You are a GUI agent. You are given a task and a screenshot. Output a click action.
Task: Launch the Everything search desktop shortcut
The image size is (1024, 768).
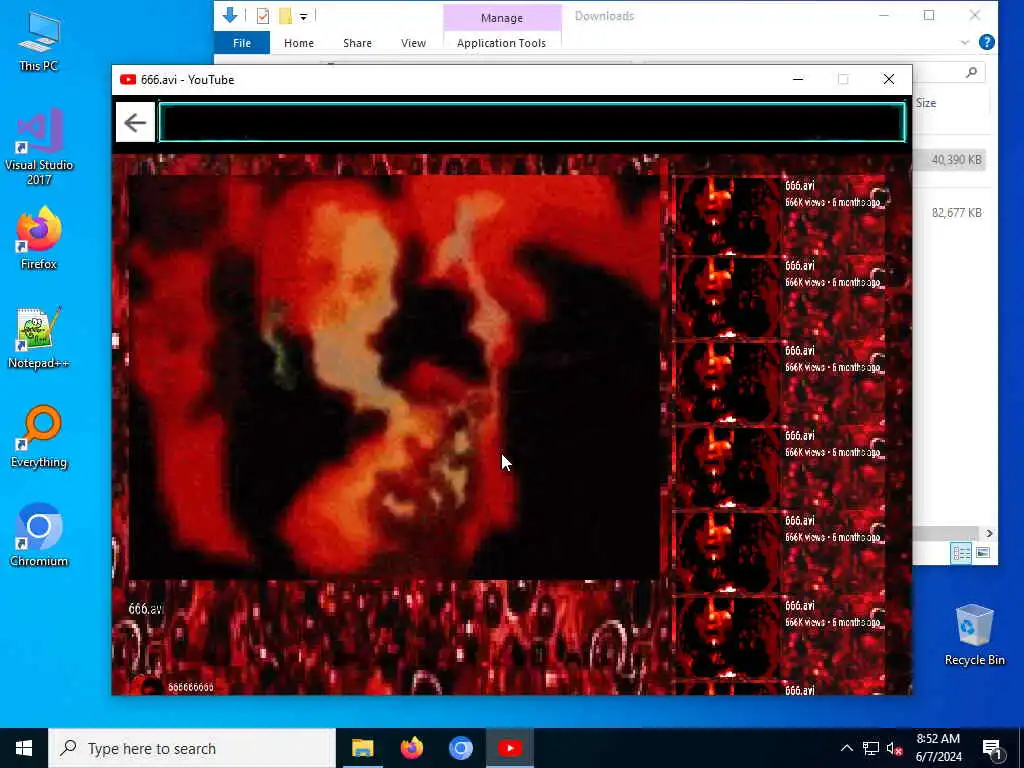point(39,437)
